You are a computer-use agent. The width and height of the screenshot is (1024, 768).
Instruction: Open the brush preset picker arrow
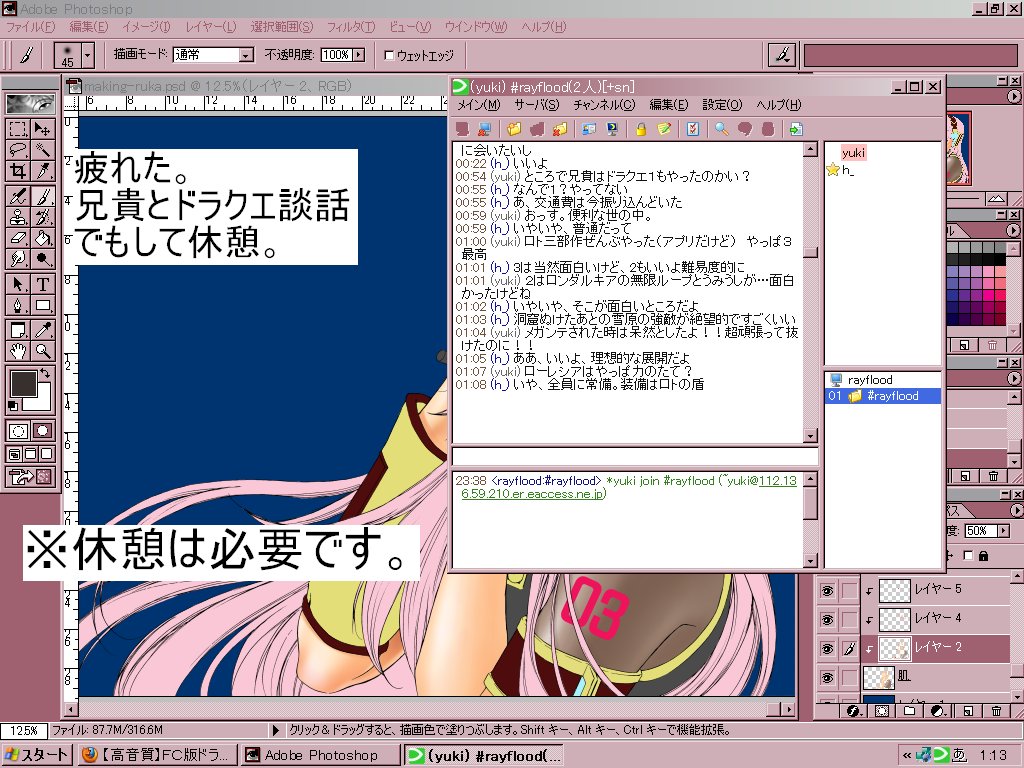pos(88,56)
